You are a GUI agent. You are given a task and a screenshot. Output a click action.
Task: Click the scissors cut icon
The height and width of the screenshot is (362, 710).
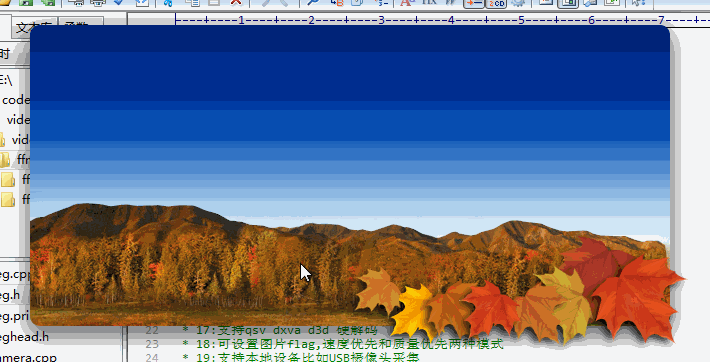pyautogui.click(x=168, y=2)
